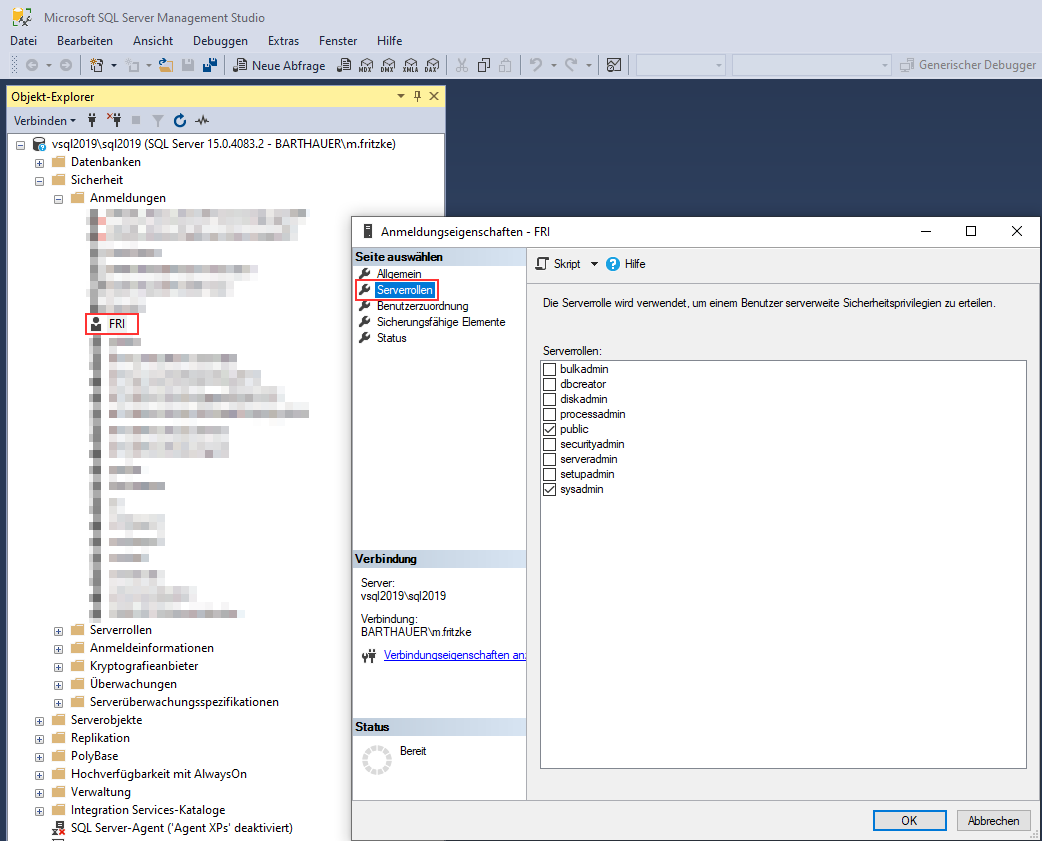Confirm the dialog with OK
1042x841 pixels.
point(909,820)
